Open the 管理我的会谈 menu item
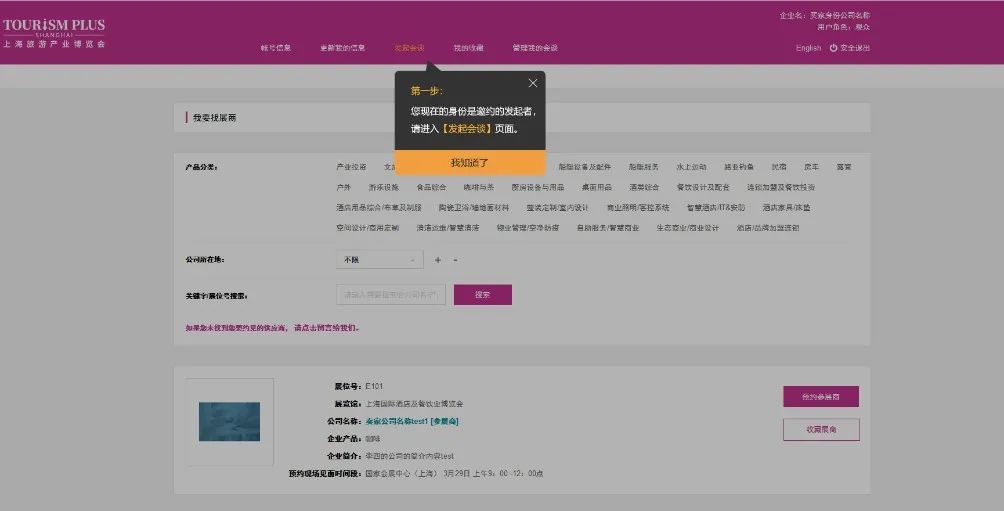Viewport: 1004px width, 511px height. 535,48
